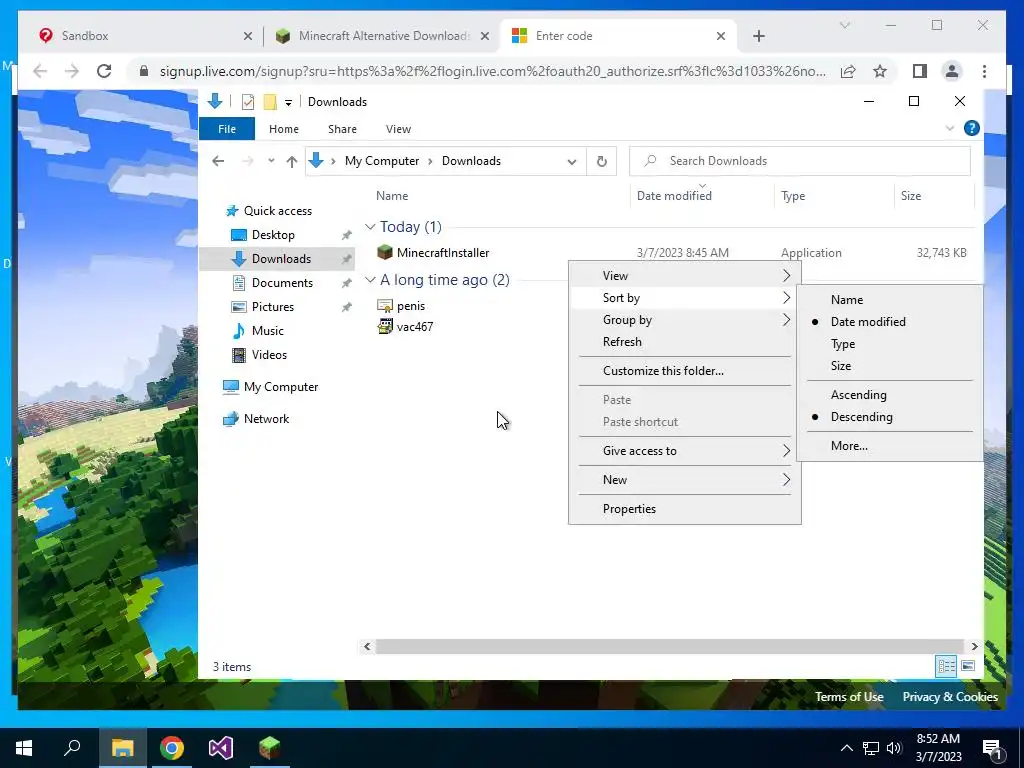This screenshot has height=768, width=1024.
Task: Close the Sandbox tab
Action: 248,36
